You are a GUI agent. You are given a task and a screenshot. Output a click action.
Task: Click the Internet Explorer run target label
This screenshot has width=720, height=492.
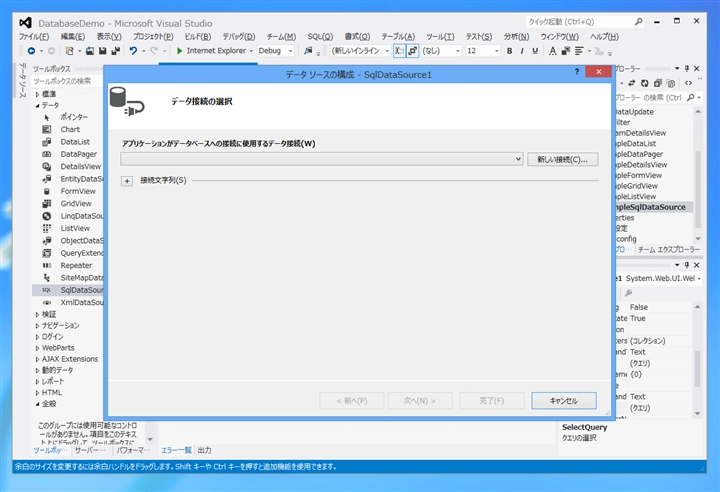click(x=216, y=51)
